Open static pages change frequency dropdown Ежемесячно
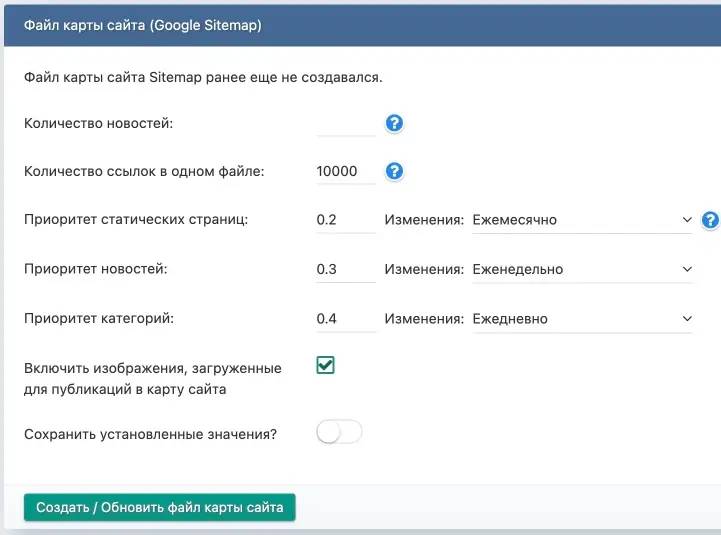 point(582,220)
